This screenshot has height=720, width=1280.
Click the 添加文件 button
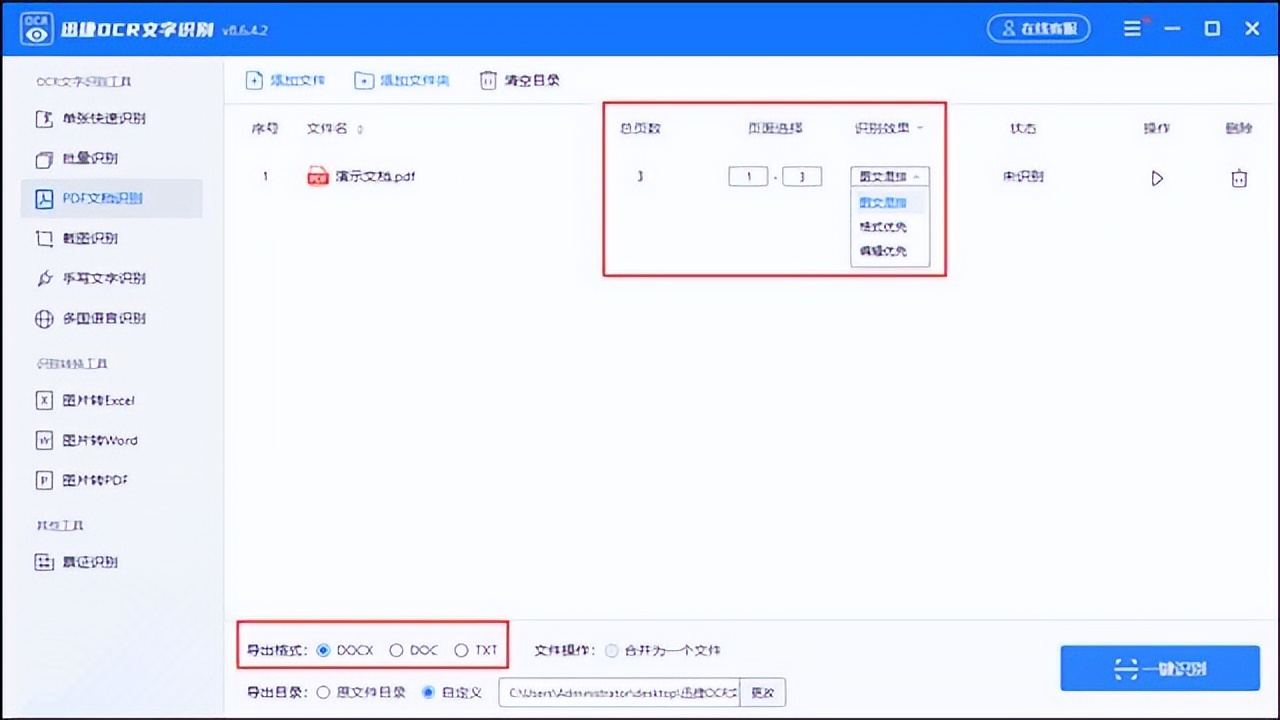point(286,80)
